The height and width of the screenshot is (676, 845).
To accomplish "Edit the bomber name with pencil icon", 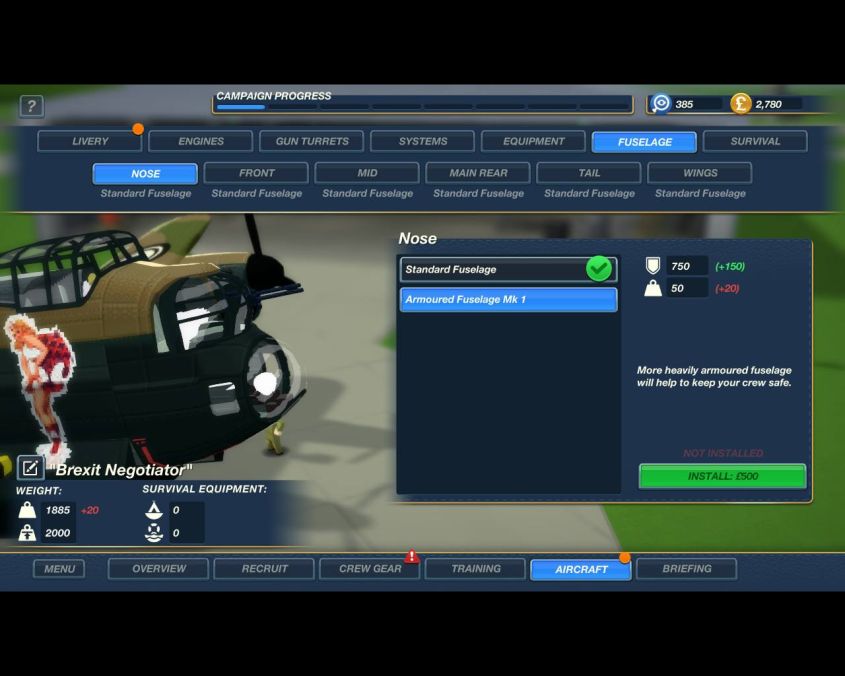I will point(30,467).
